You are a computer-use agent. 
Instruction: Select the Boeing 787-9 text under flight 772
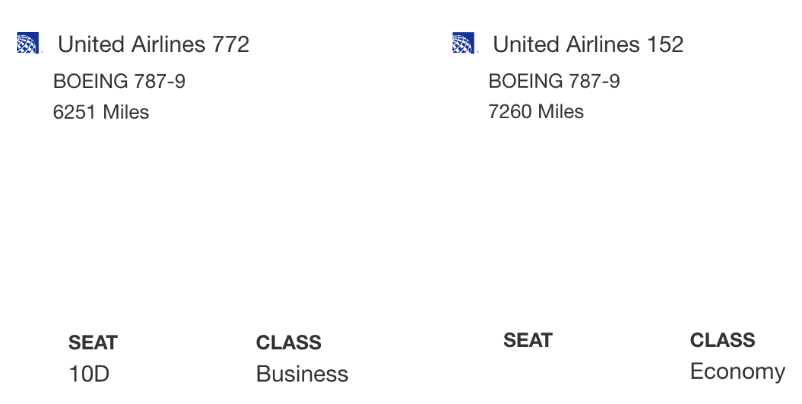coord(119,82)
